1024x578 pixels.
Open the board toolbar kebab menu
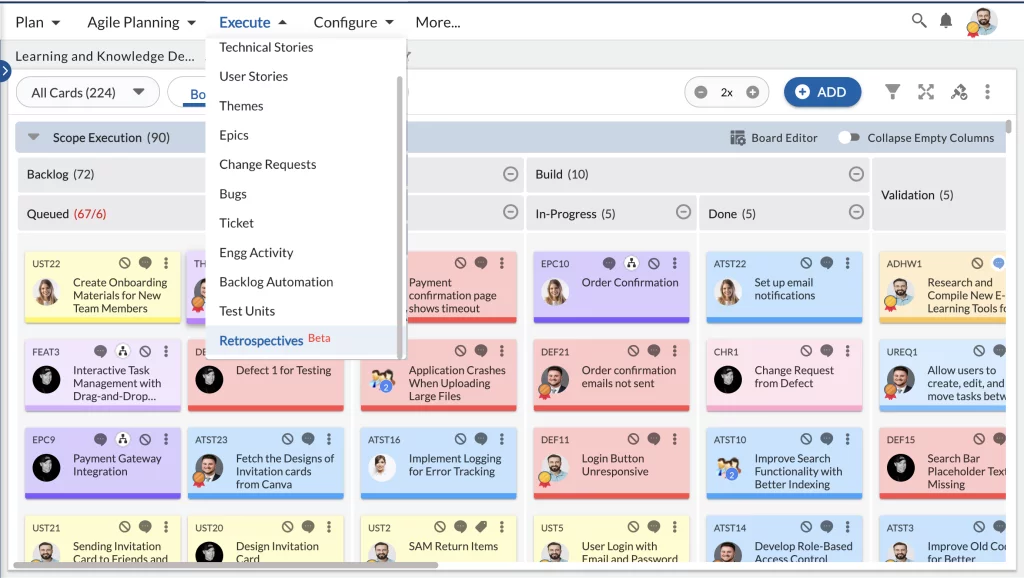(x=987, y=92)
